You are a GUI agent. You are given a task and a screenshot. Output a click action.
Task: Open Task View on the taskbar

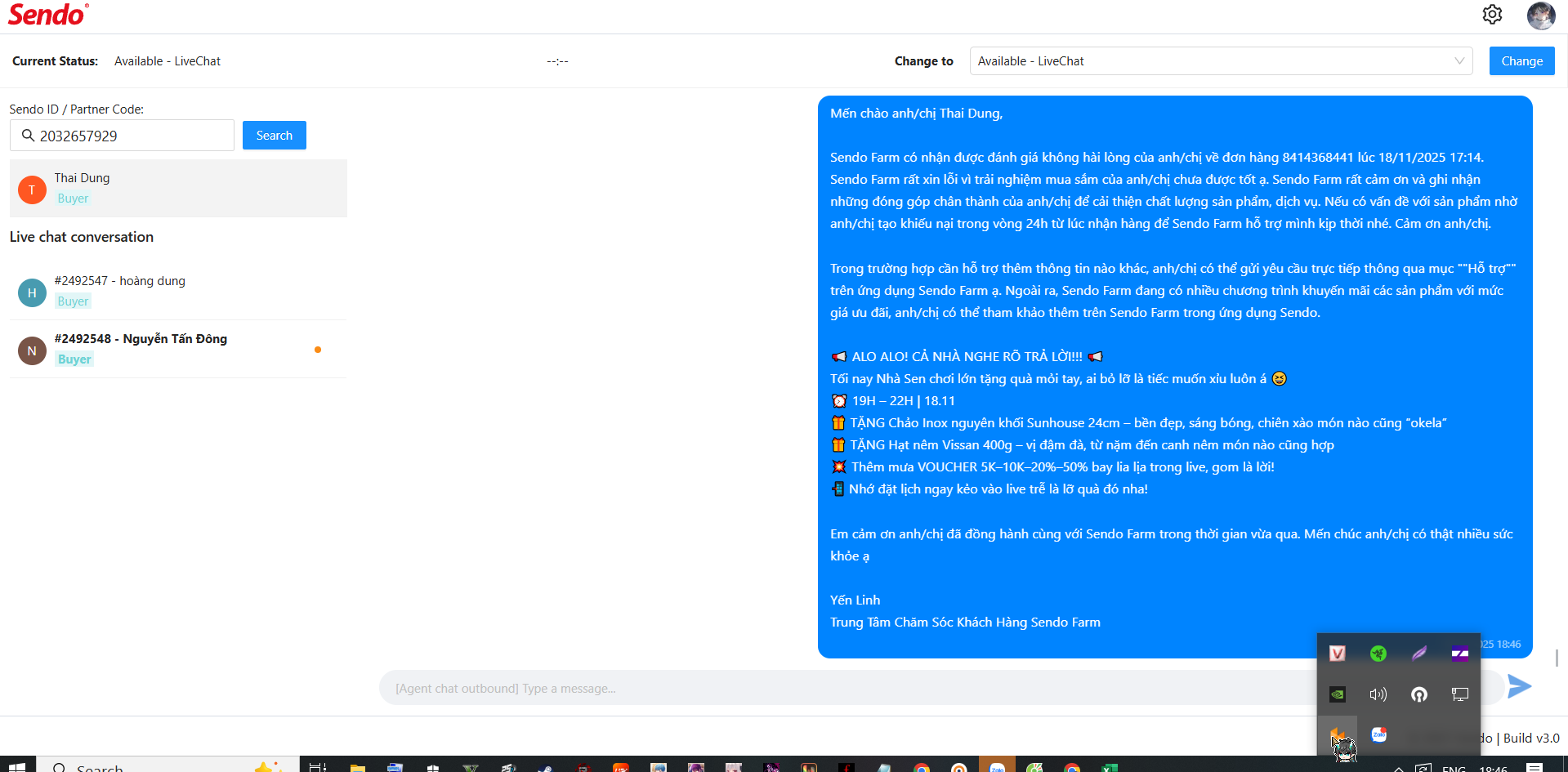[x=318, y=766]
